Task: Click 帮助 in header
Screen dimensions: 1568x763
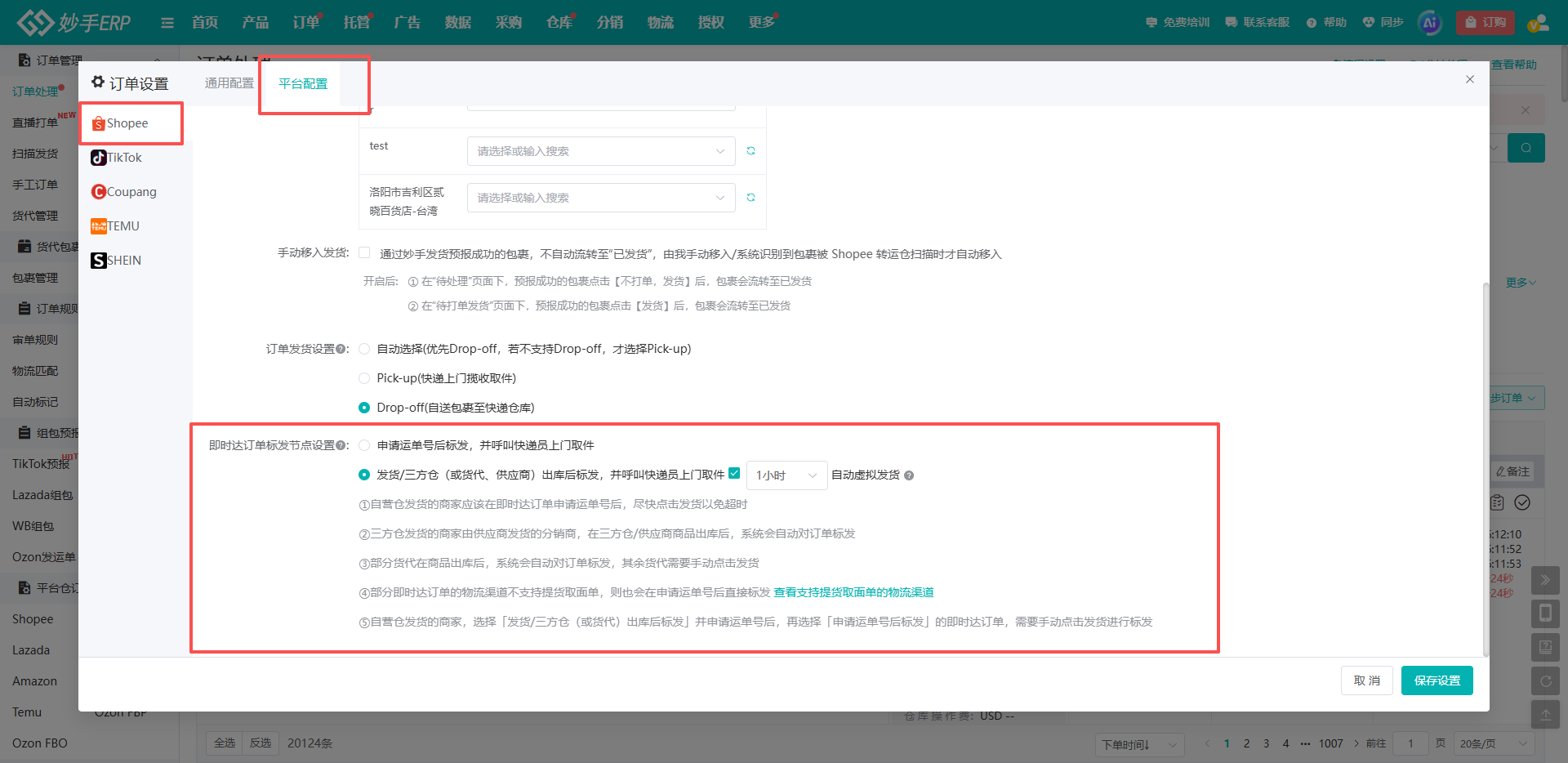Action: coord(1326,23)
